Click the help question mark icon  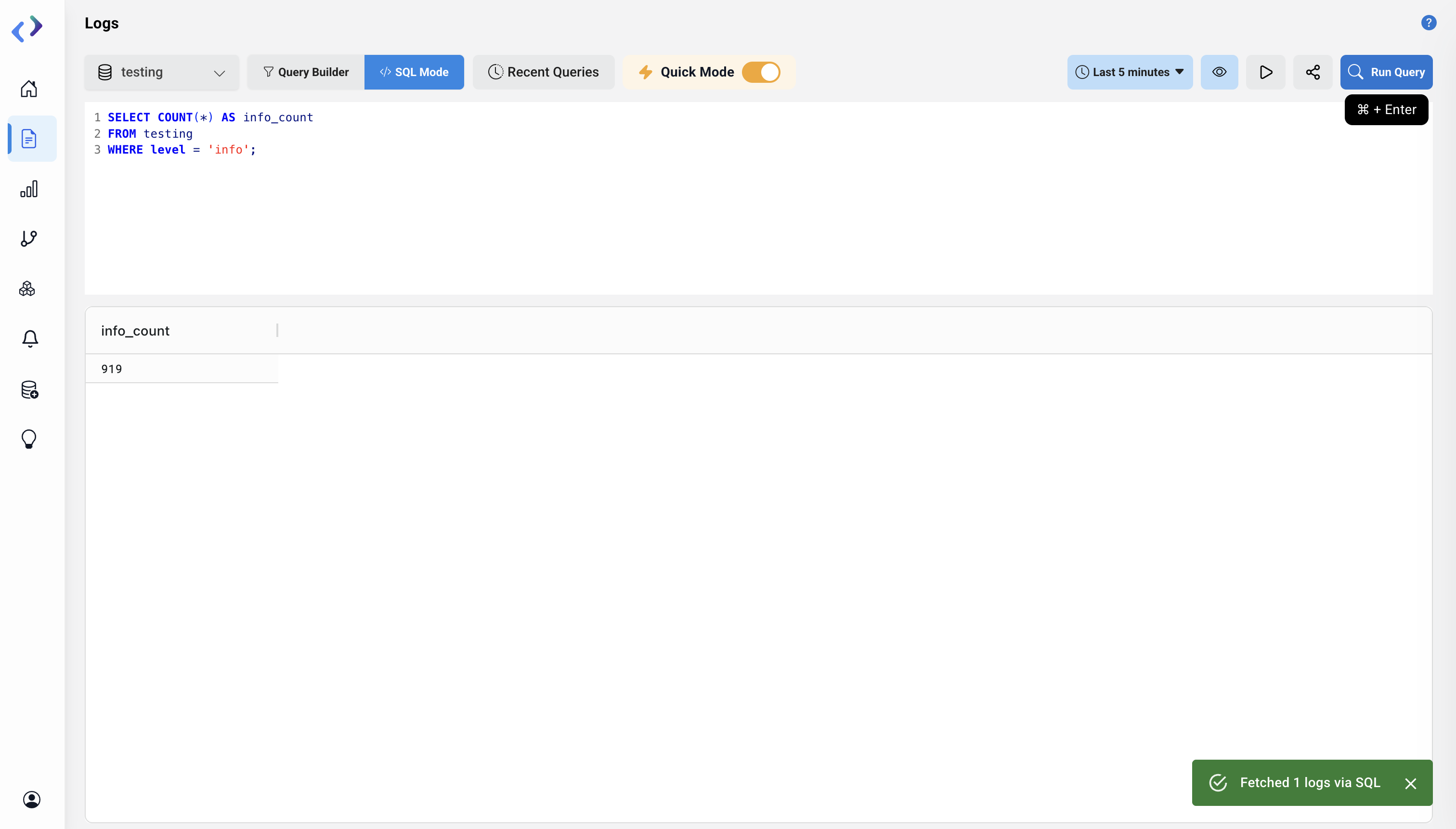(1429, 22)
